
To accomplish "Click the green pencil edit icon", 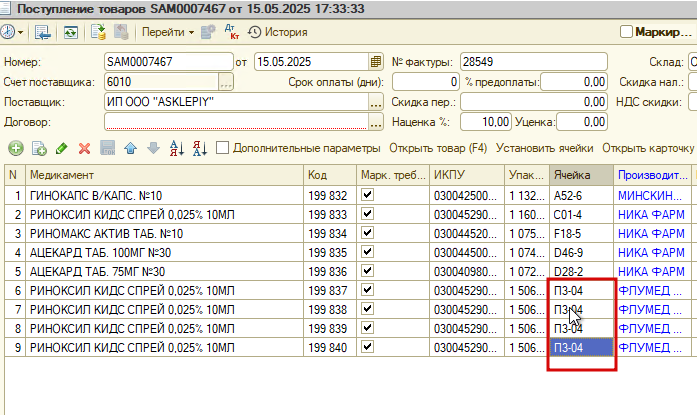I will pyautogui.click(x=61, y=148).
